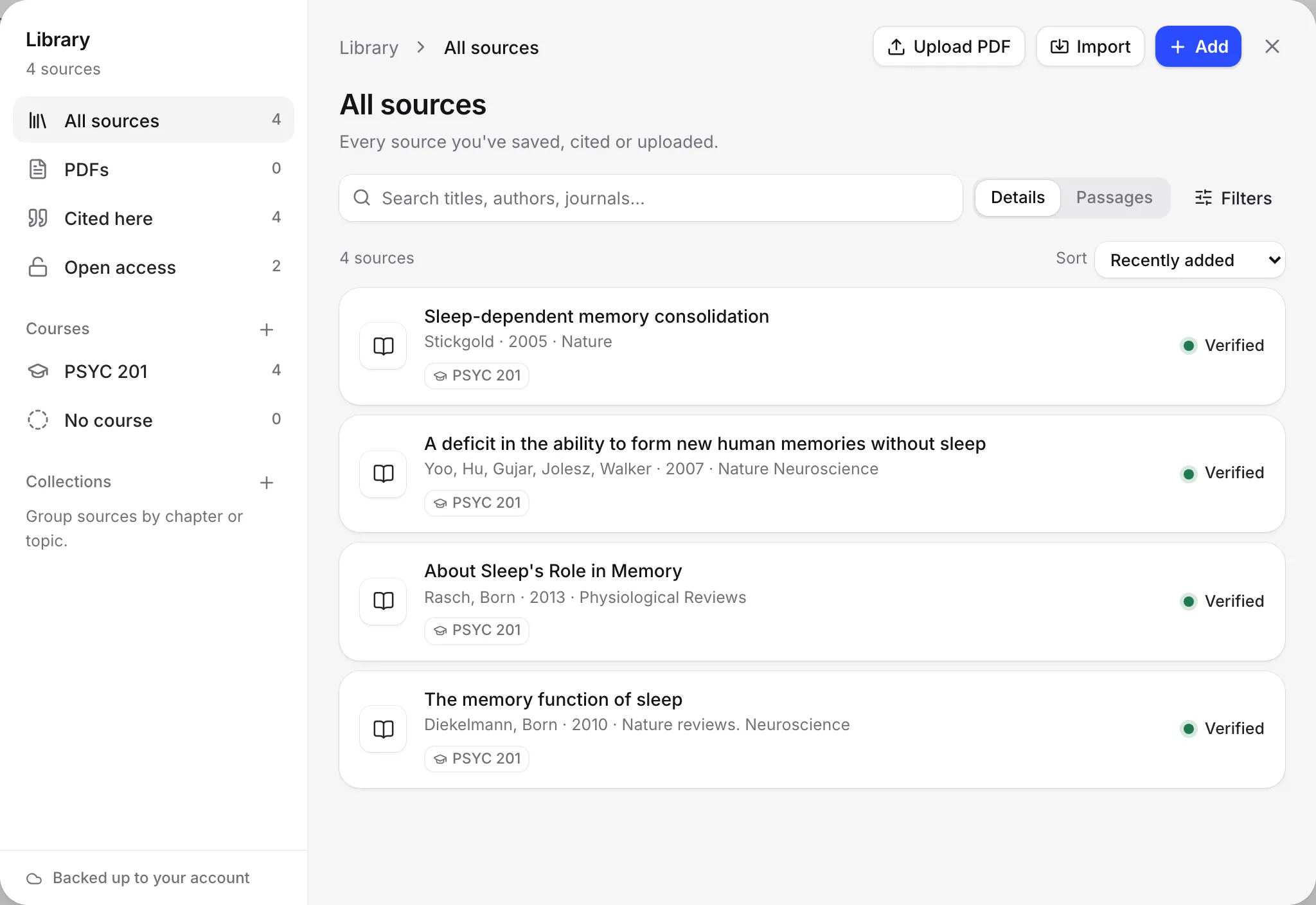Click the green Verified dot for Stickgold source
Viewport: 1316px width, 905px height.
[1189, 346]
